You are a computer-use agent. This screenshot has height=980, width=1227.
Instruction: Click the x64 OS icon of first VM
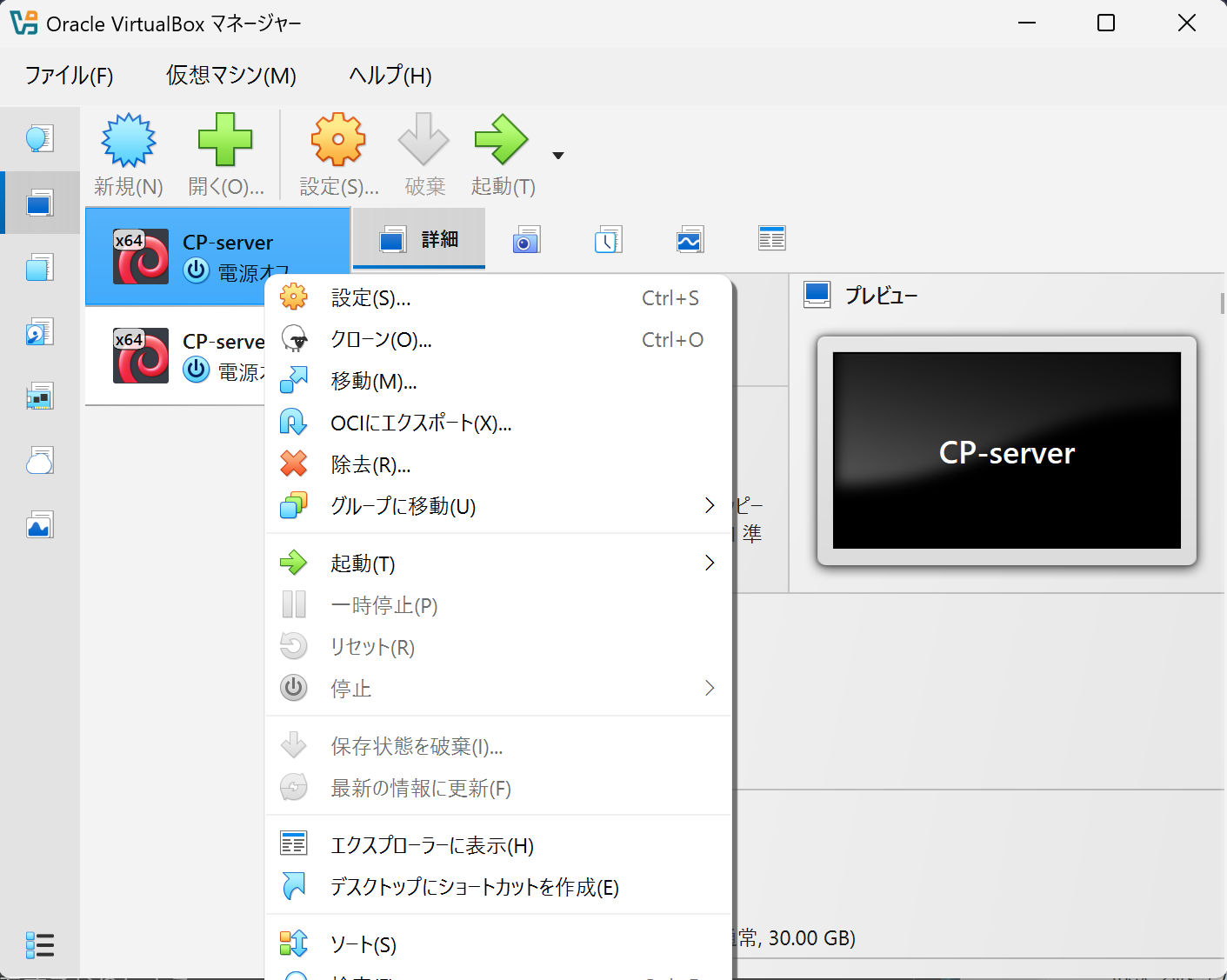pos(141,257)
